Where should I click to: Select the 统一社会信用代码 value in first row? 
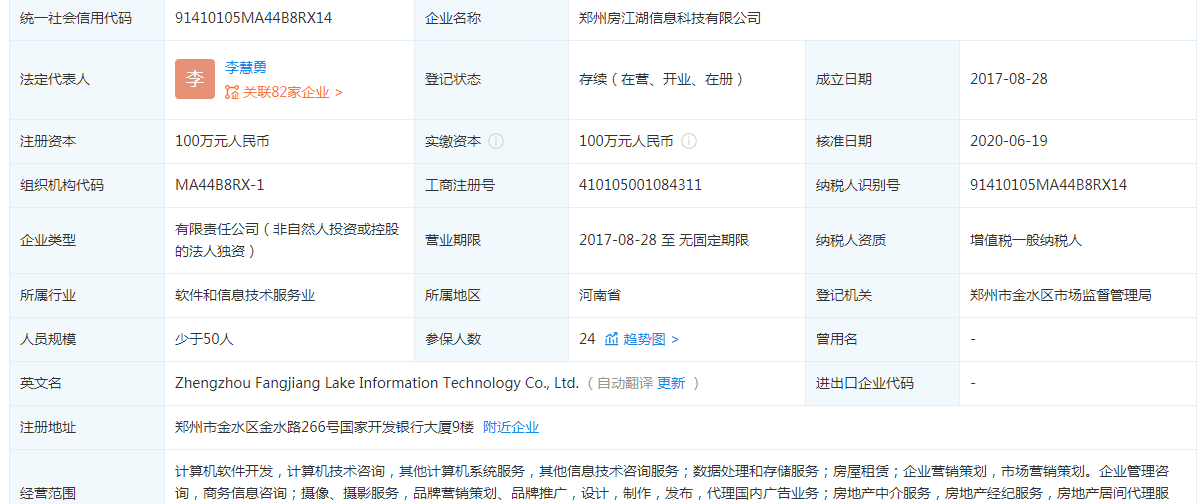253,18
